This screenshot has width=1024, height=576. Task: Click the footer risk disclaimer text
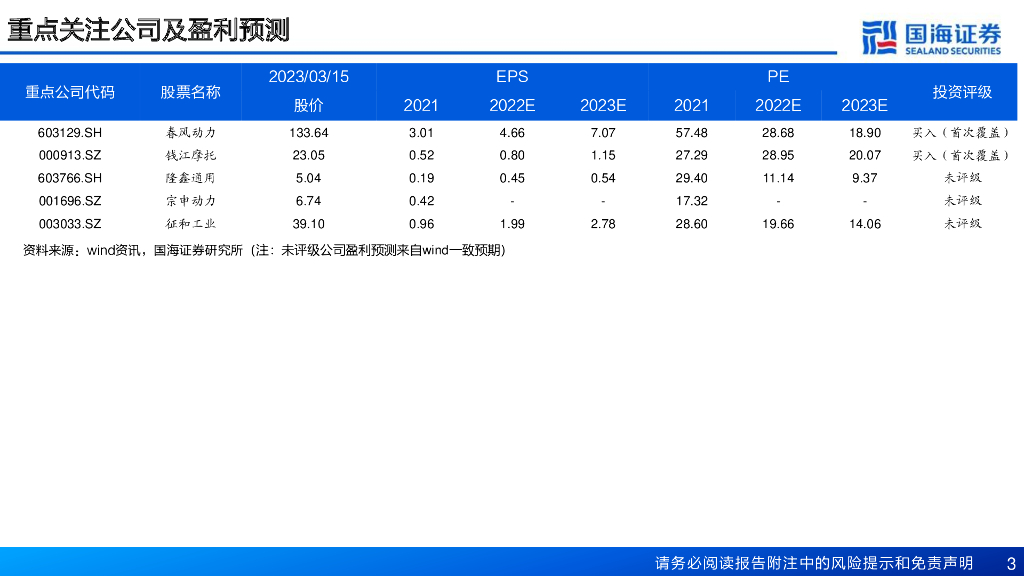point(814,563)
